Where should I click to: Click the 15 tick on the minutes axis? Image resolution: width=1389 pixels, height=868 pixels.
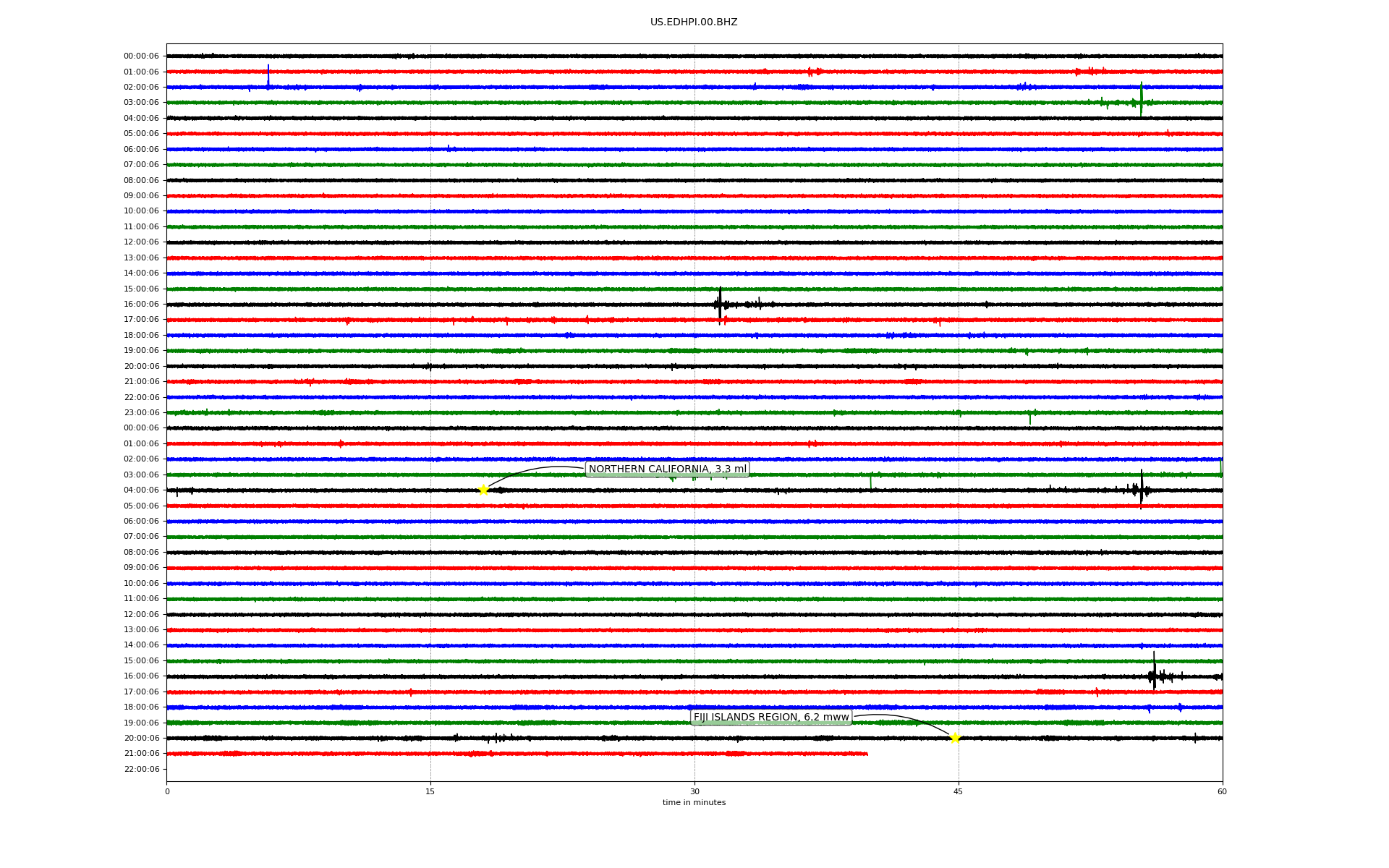430,791
